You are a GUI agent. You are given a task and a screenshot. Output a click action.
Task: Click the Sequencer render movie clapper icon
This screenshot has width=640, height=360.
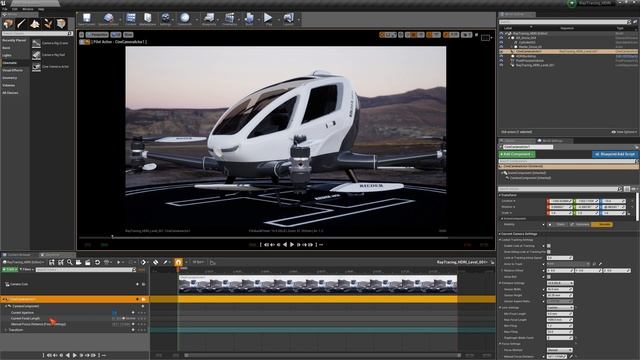point(88,262)
